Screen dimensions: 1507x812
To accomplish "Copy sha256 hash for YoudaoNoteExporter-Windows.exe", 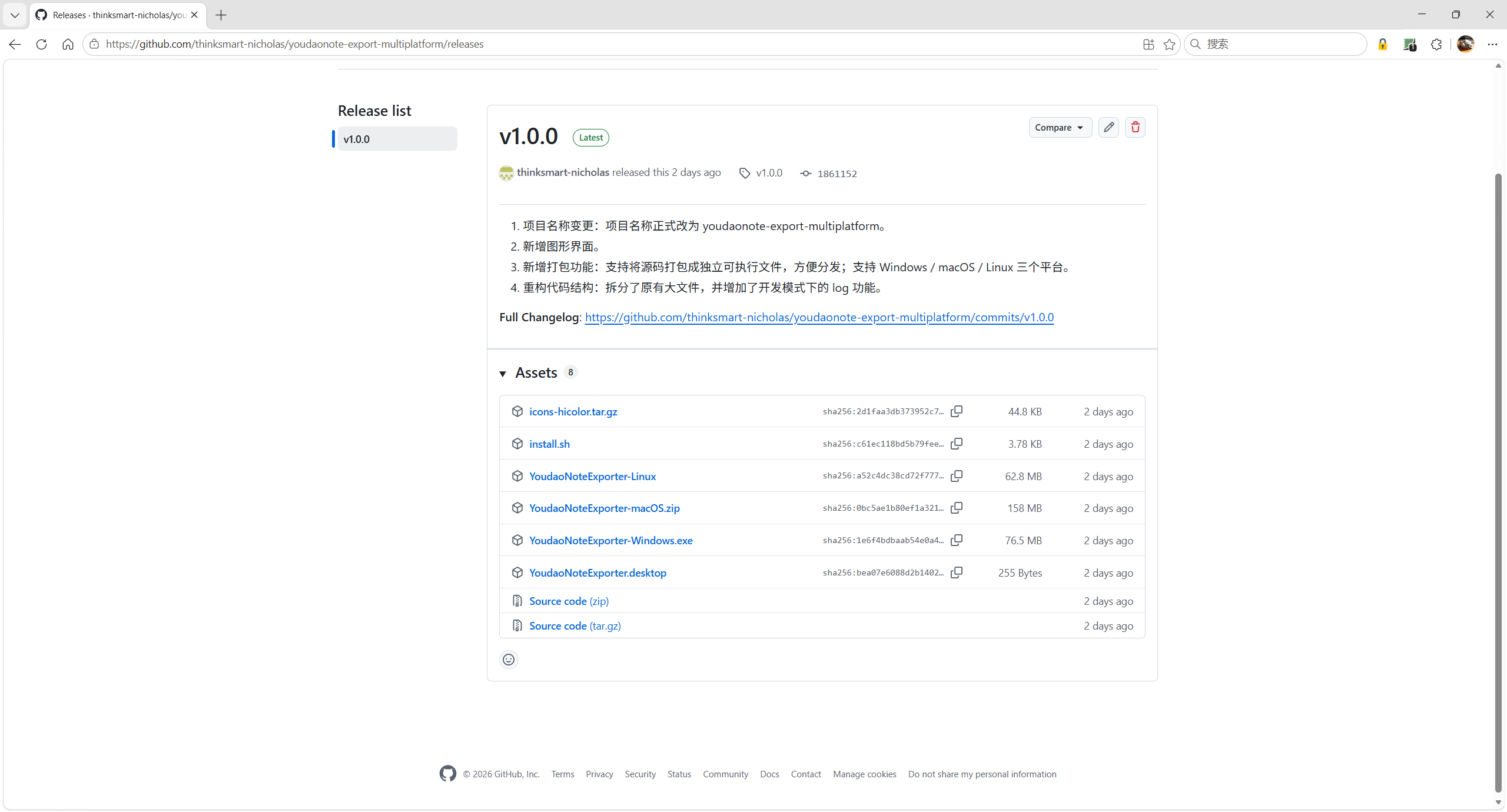I will (957, 540).
